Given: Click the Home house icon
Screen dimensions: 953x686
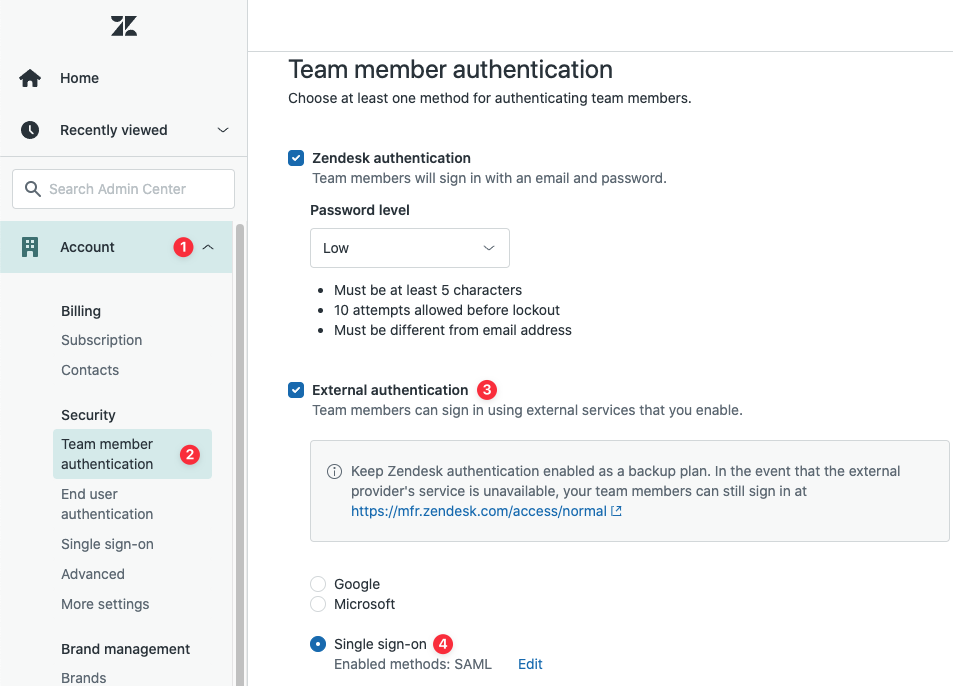Looking at the screenshot, I should [30, 78].
